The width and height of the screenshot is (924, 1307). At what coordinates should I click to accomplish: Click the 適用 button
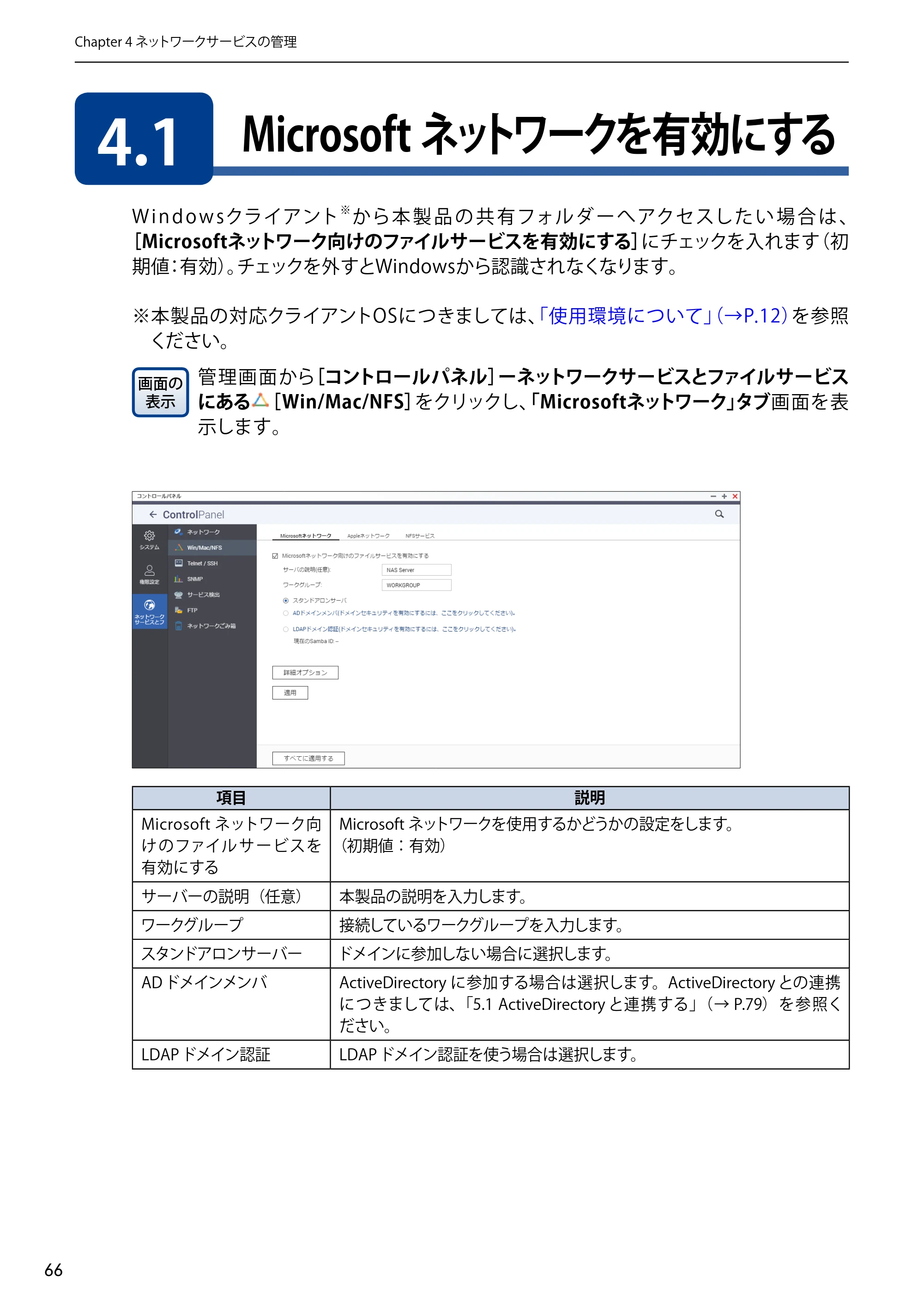click(x=290, y=693)
